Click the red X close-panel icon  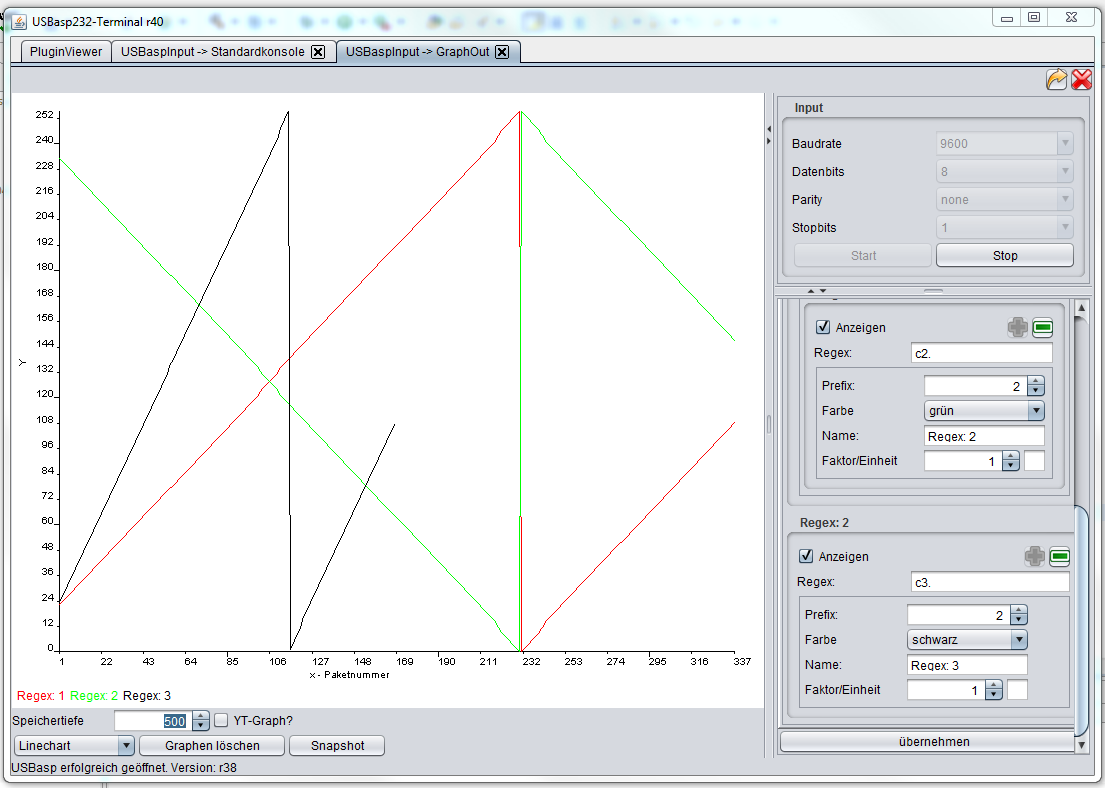pos(1081,79)
